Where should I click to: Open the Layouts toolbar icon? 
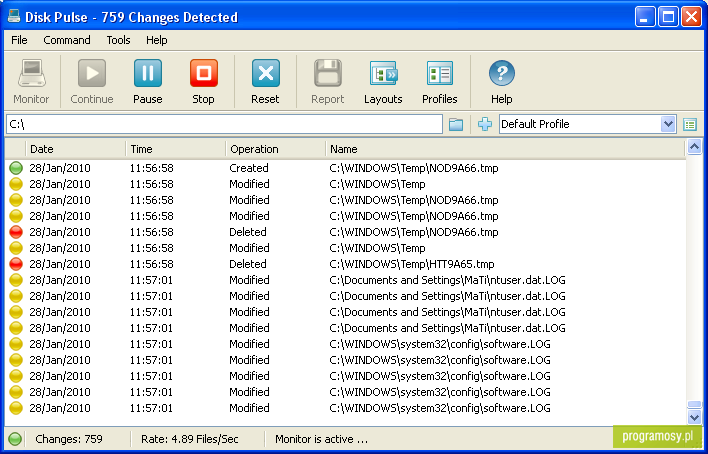383,73
